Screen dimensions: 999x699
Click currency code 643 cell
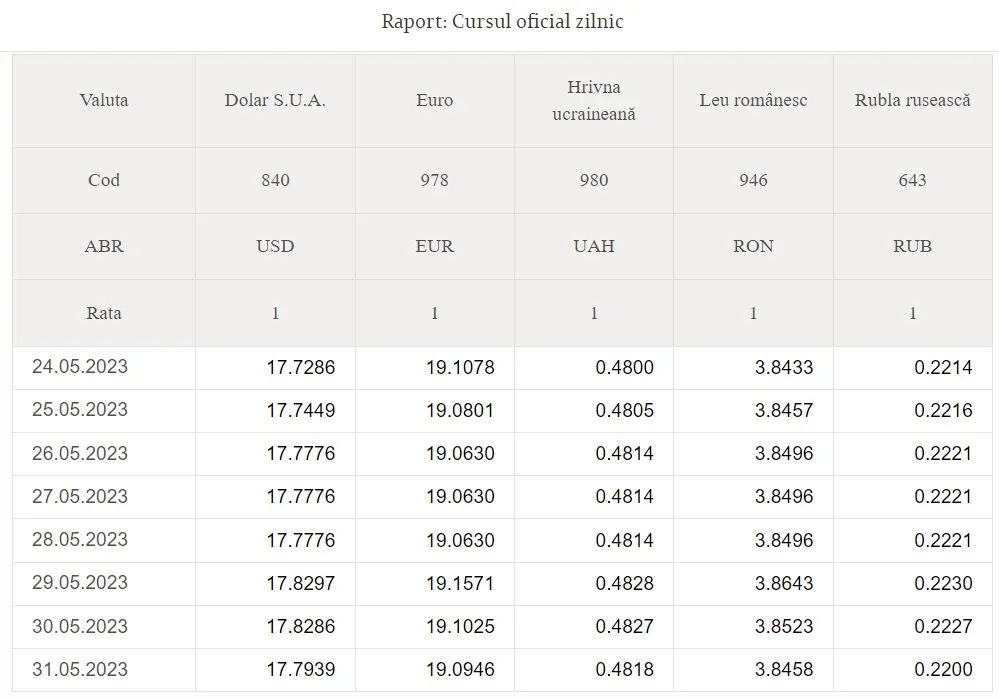(x=912, y=180)
